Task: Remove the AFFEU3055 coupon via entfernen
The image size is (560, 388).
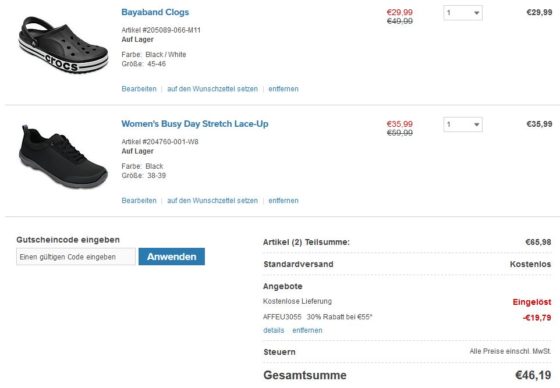Action: [307, 330]
